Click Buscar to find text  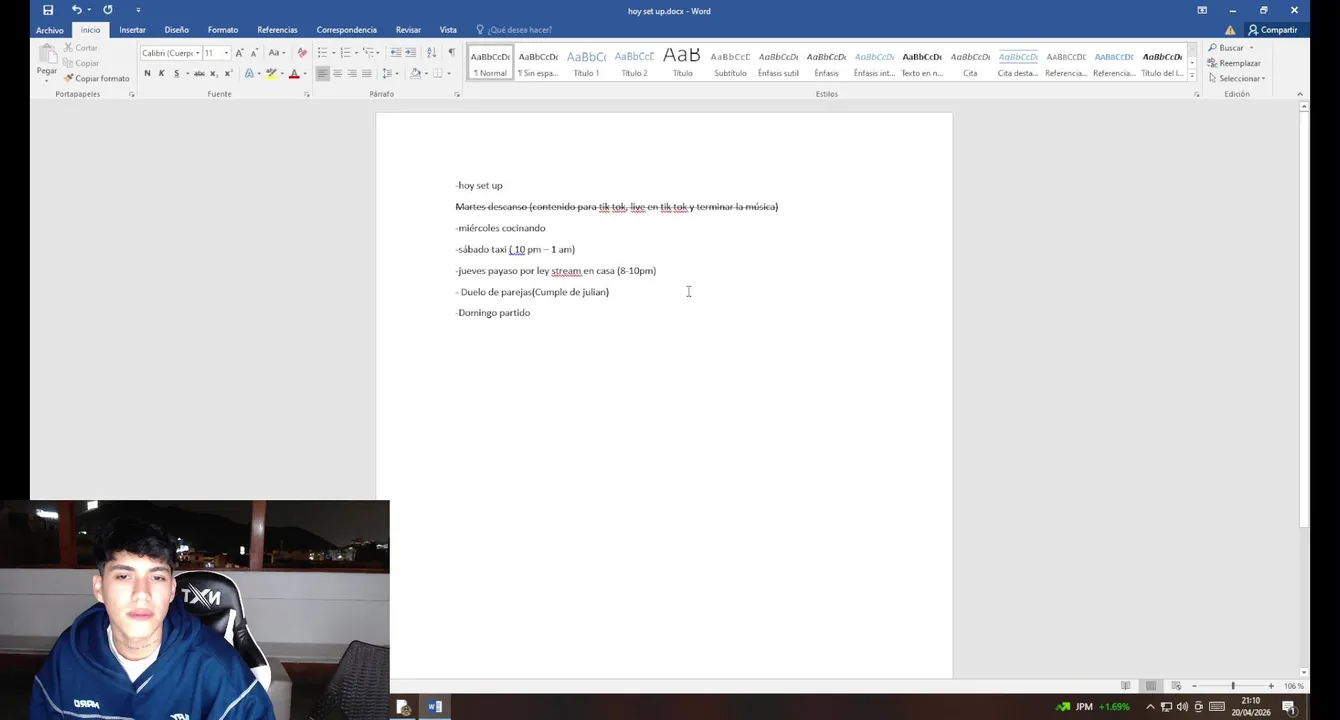point(1226,48)
